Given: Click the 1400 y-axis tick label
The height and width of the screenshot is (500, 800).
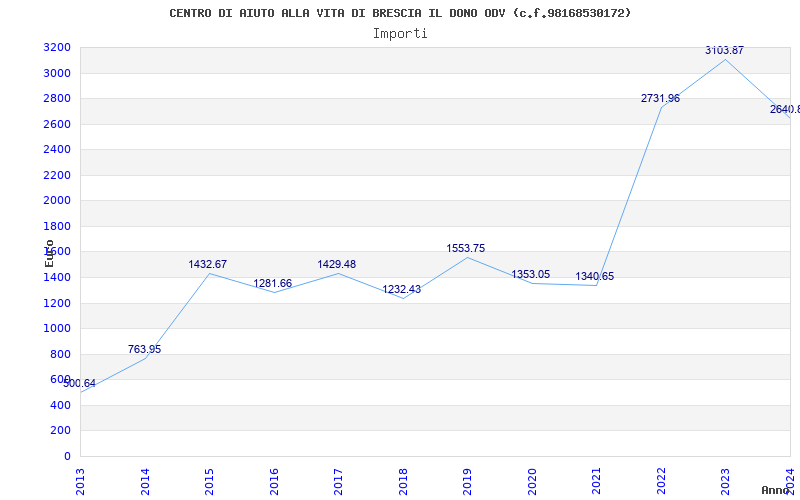Looking at the screenshot, I should [x=57, y=278].
